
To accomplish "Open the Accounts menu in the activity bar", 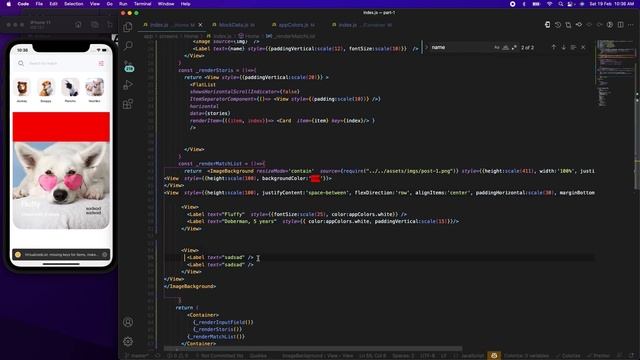I will [x=128, y=322].
